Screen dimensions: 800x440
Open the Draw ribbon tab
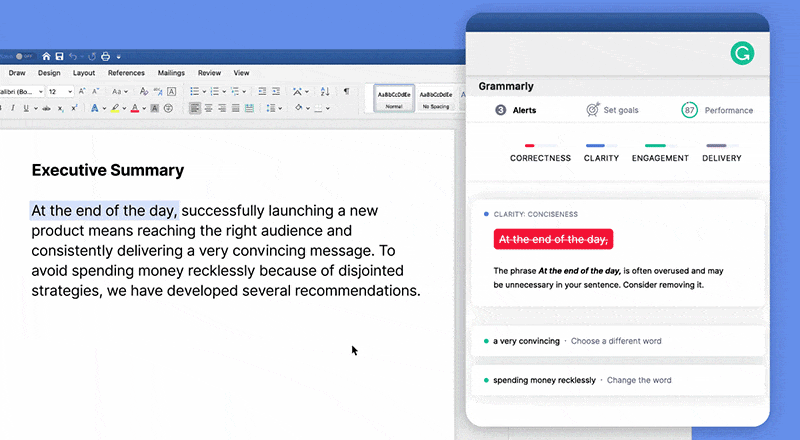point(17,73)
